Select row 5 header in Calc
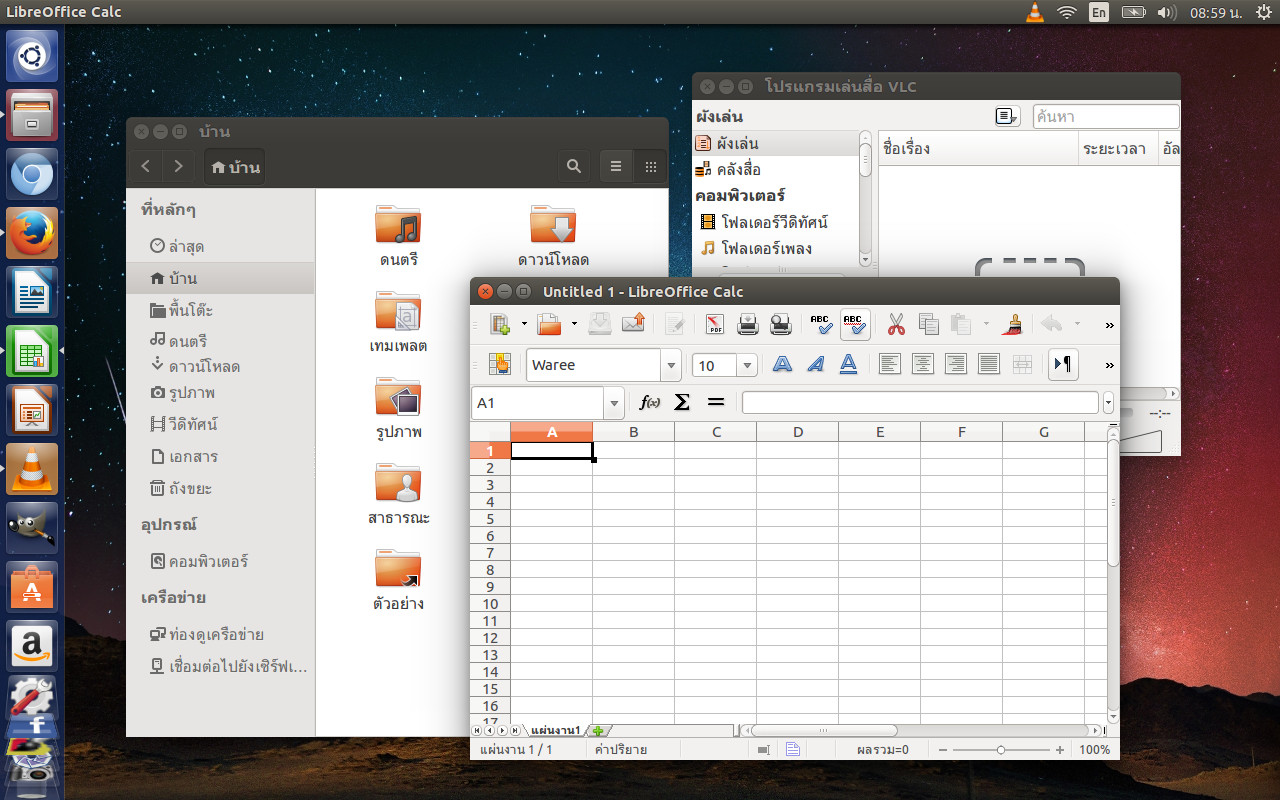Screen dimensions: 1280x800 click(490, 519)
